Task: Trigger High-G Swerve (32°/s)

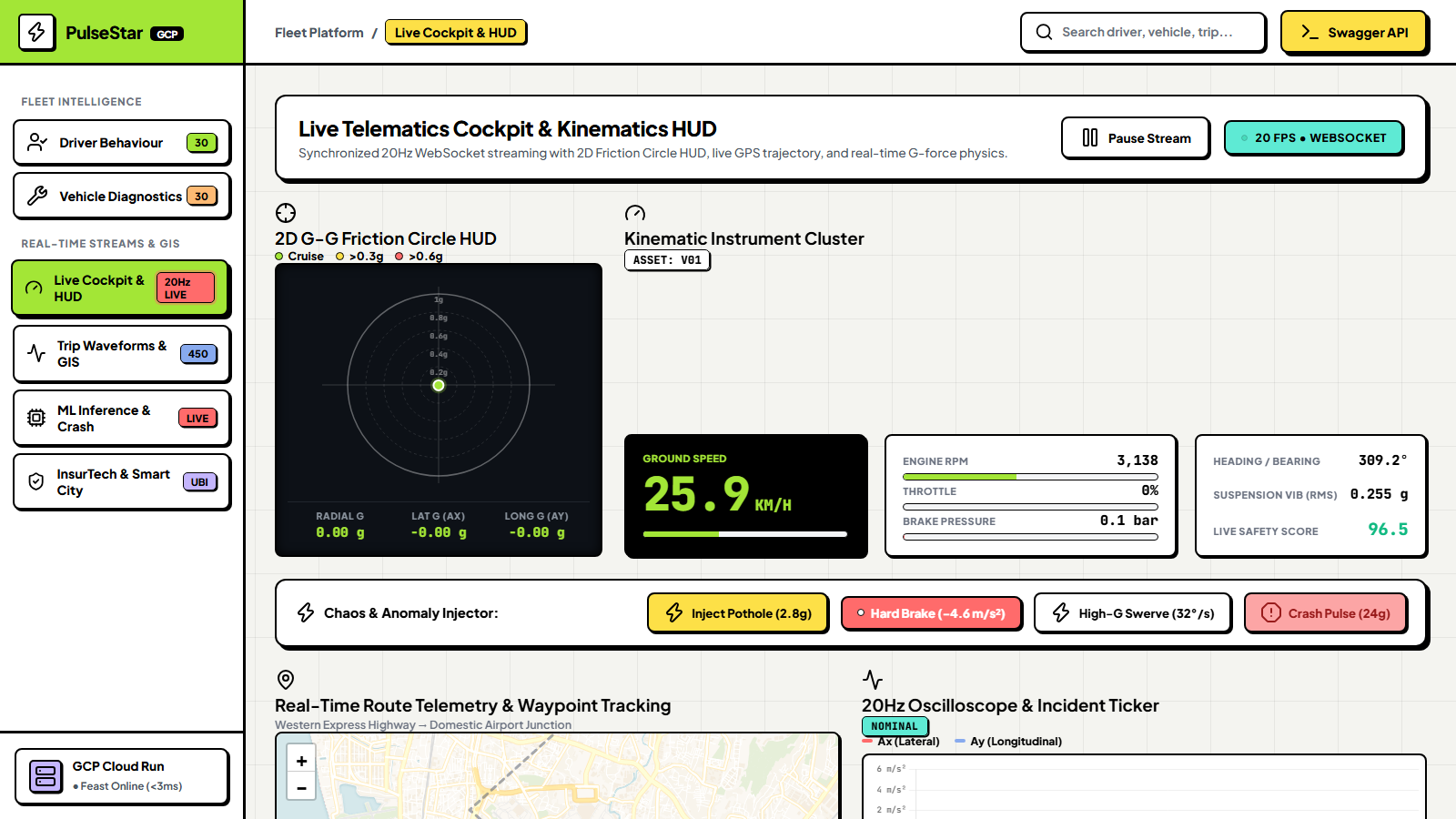Action: tap(1133, 613)
